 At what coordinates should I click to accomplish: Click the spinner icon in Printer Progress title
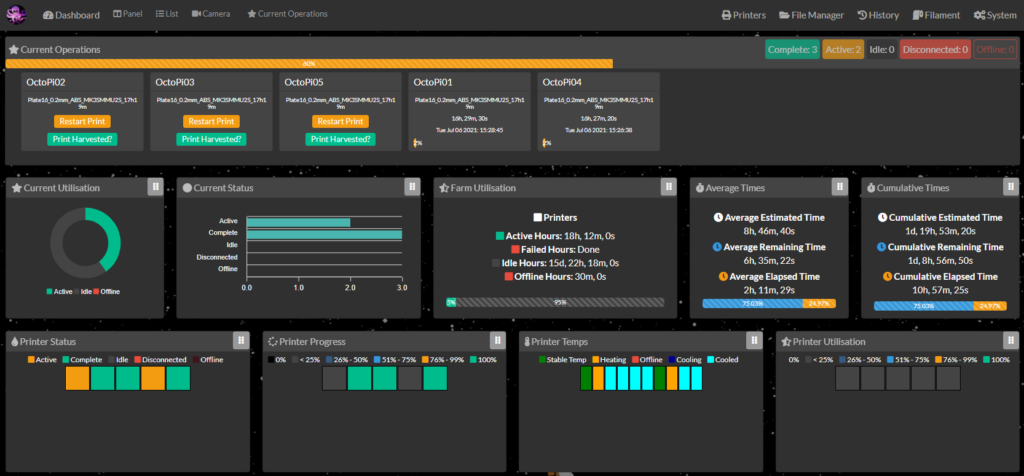(x=273, y=341)
